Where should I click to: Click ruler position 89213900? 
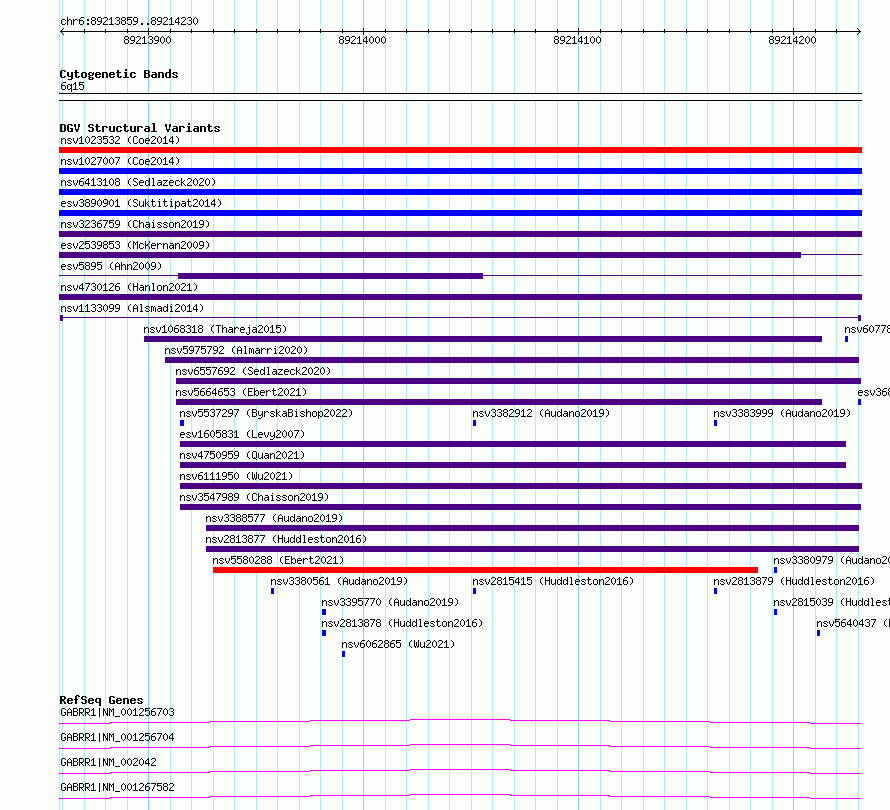coord(147,40)
